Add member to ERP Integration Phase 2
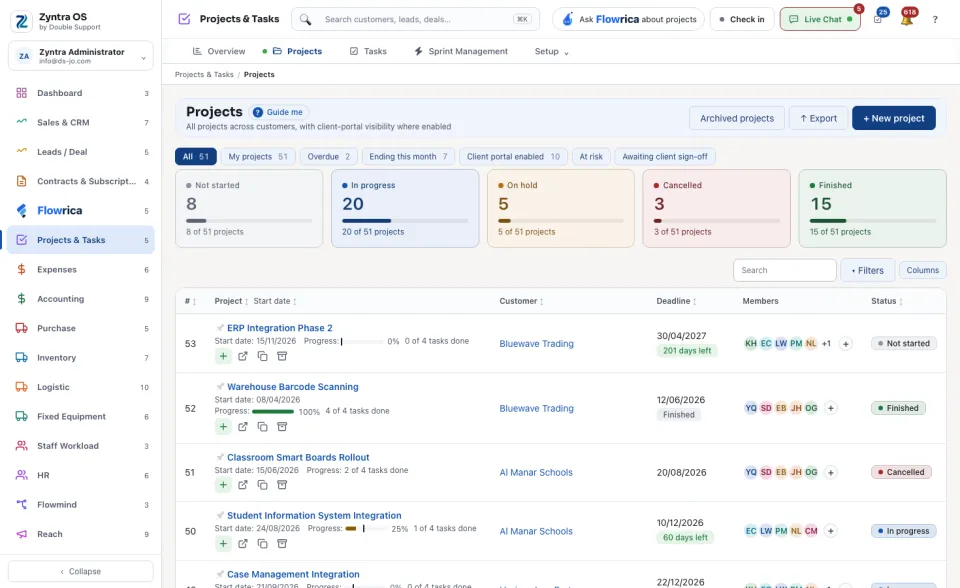Image resolution: width=960 pixels, height=588 pixels. (x=846, y=344)
